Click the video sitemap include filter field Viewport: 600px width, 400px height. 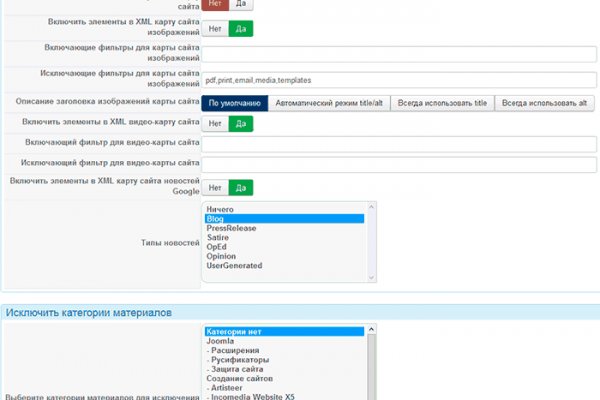point(399,145)
